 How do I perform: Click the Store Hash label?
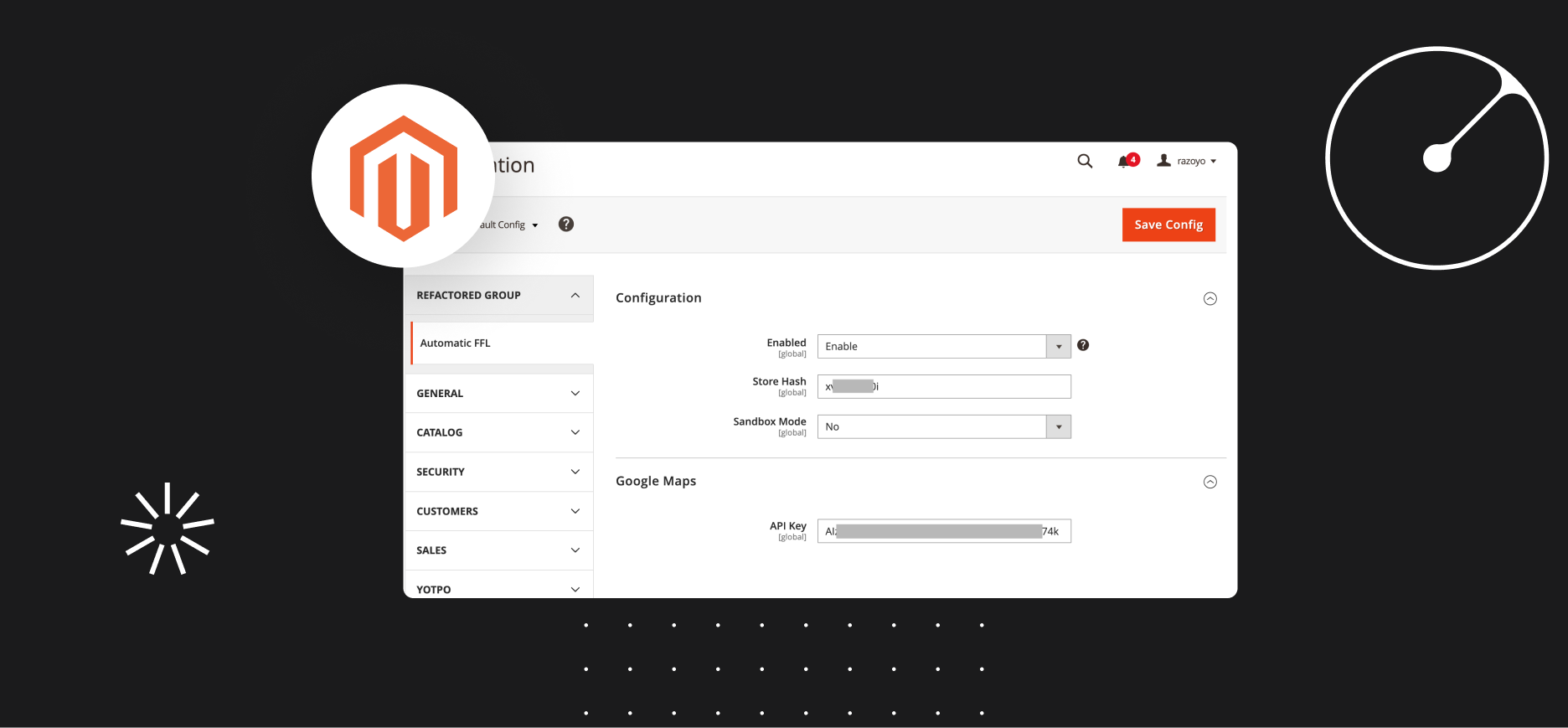(779, 381)
